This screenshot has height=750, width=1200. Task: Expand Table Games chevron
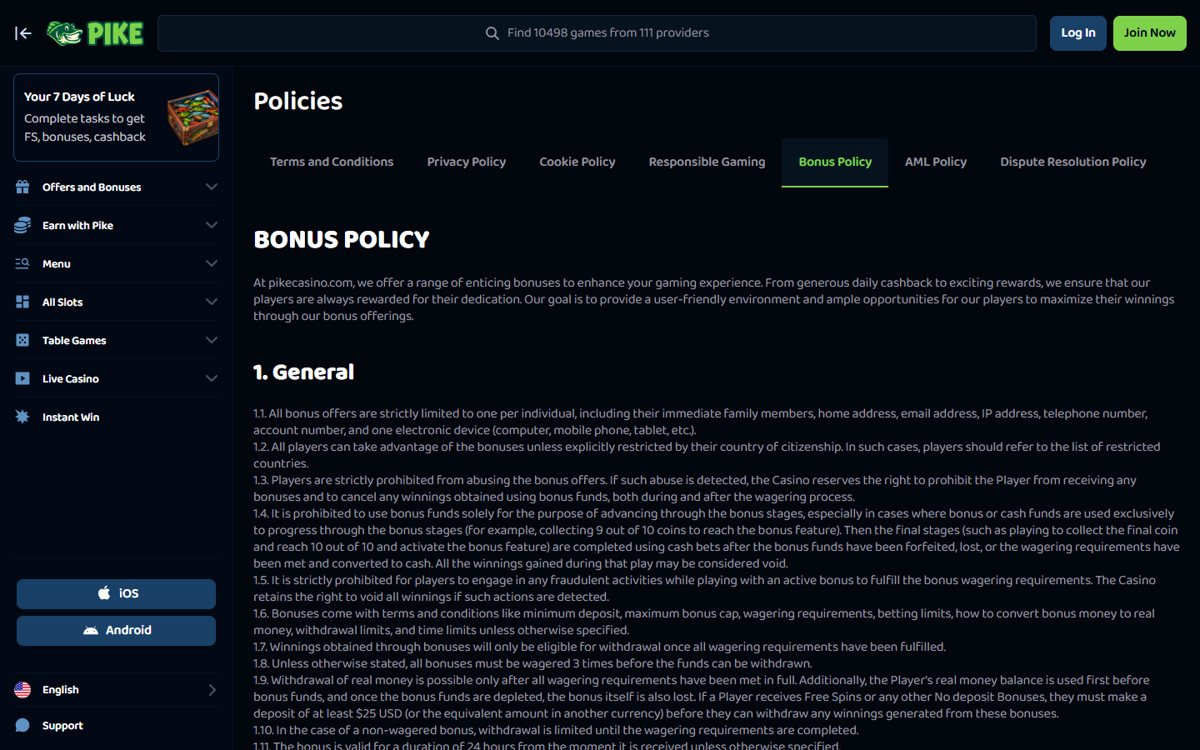(211, 341)
